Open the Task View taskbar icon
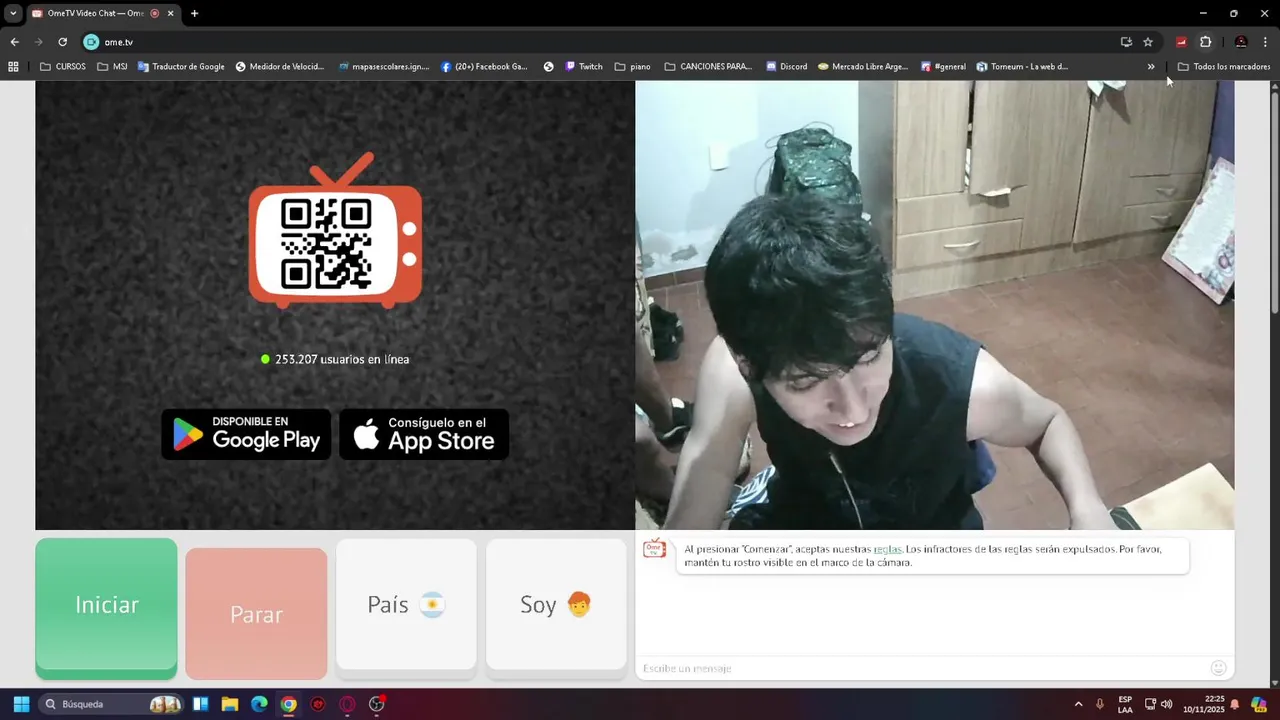Viewport: 1280px width, 720px height. pos(200,704)
